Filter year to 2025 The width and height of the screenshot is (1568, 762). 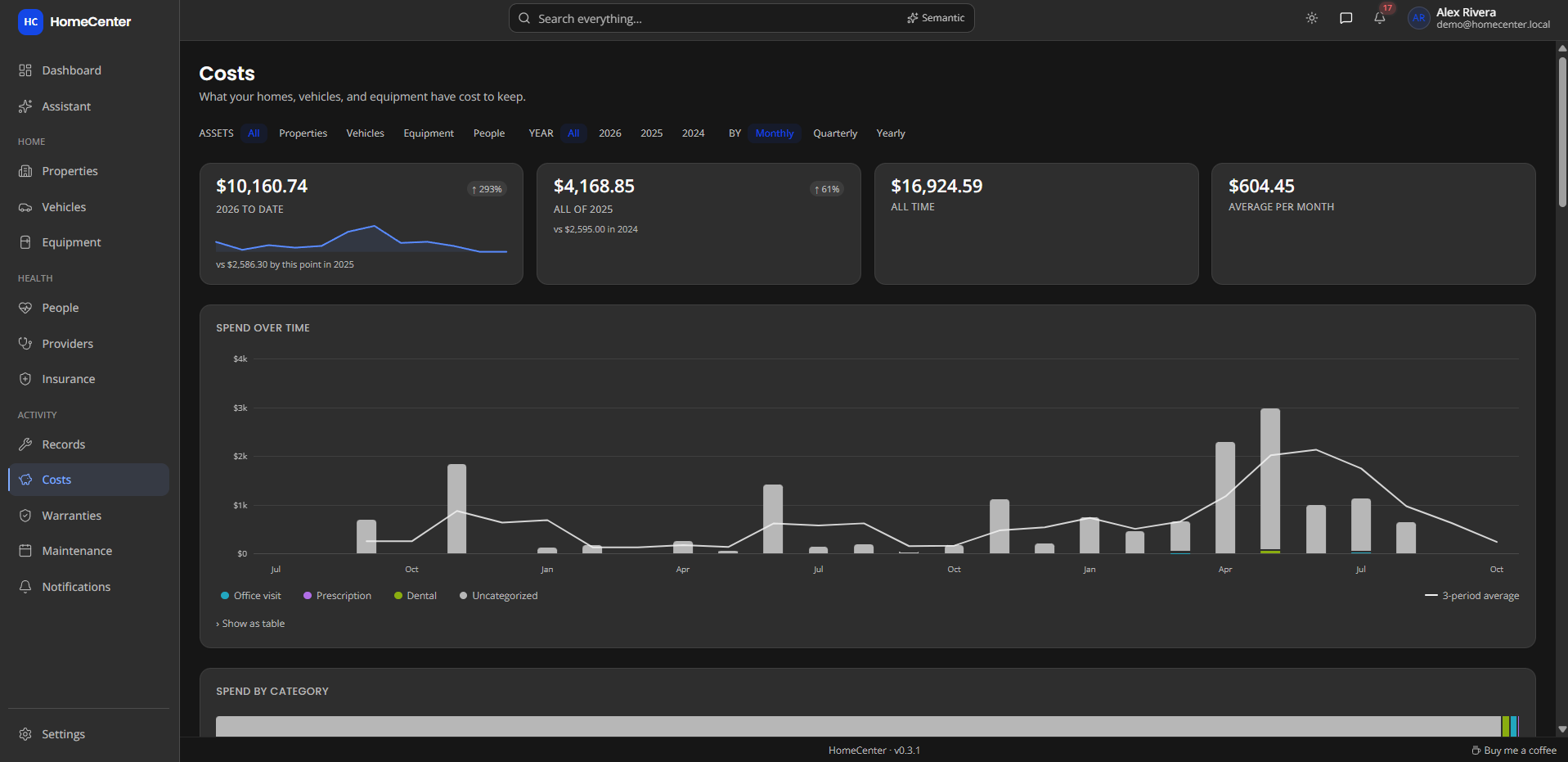652,133
